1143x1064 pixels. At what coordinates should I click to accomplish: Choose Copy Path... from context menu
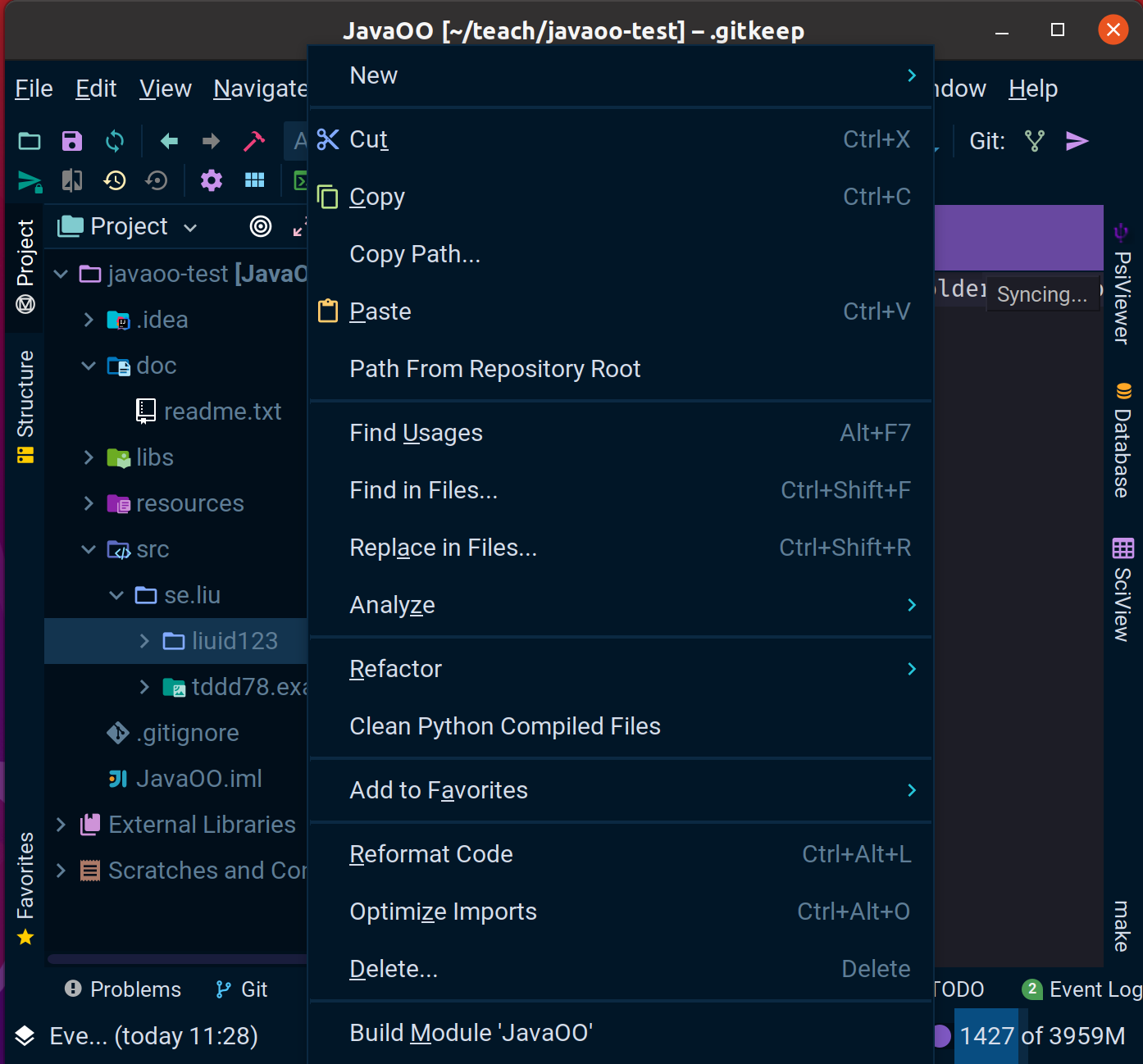coord(621,254)
